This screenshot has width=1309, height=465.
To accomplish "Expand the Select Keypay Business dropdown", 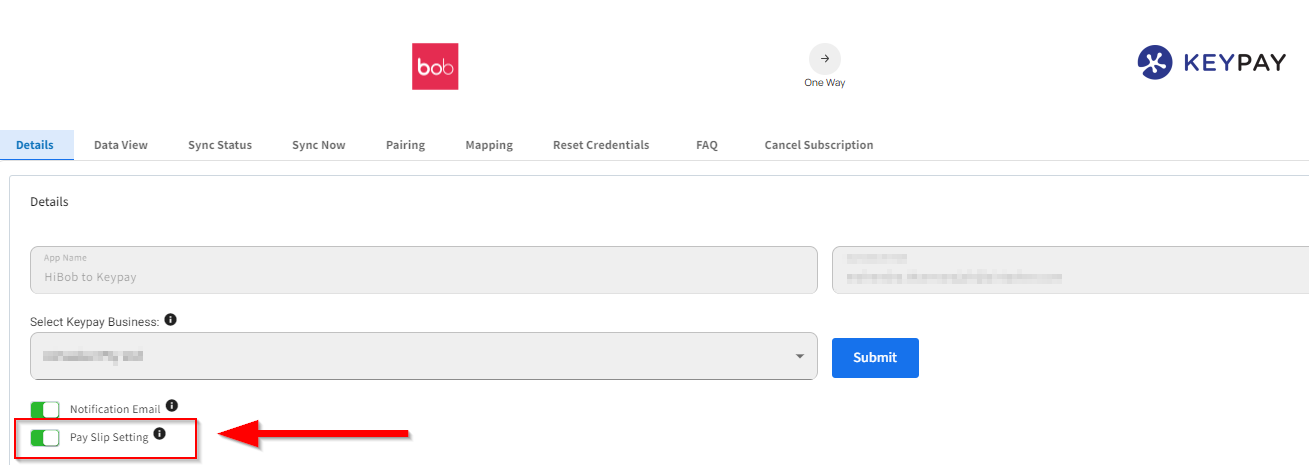I will pyautogui.click(x=424, y=357).
